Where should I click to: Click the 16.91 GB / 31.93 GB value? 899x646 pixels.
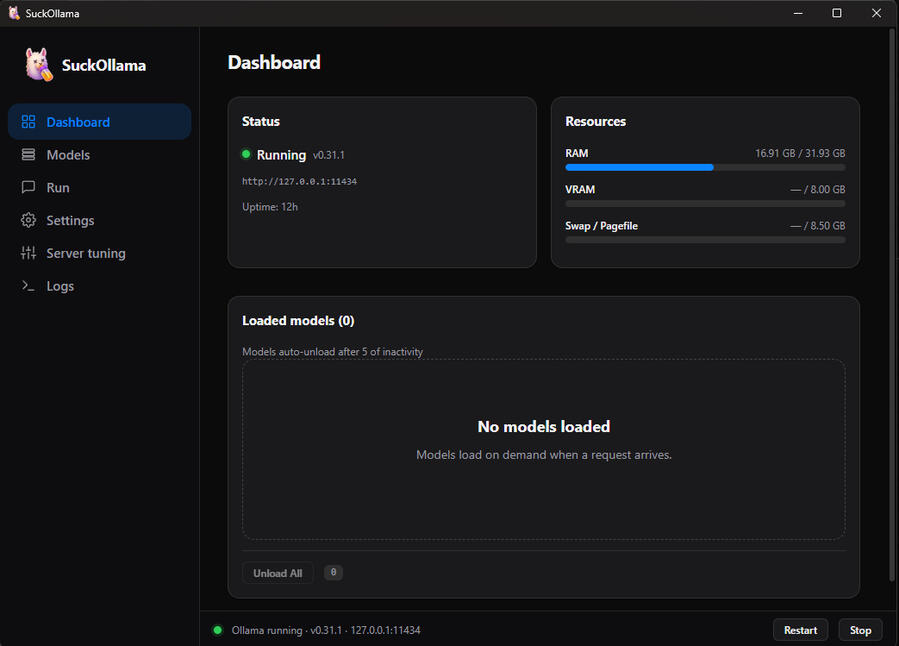tap(800, 153)
